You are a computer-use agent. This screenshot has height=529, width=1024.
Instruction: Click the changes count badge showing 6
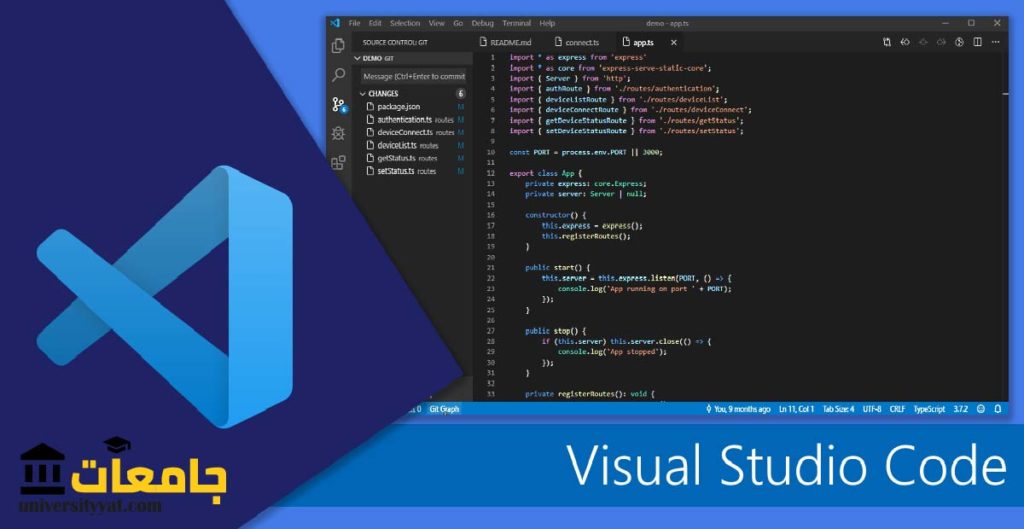point(460,94)
